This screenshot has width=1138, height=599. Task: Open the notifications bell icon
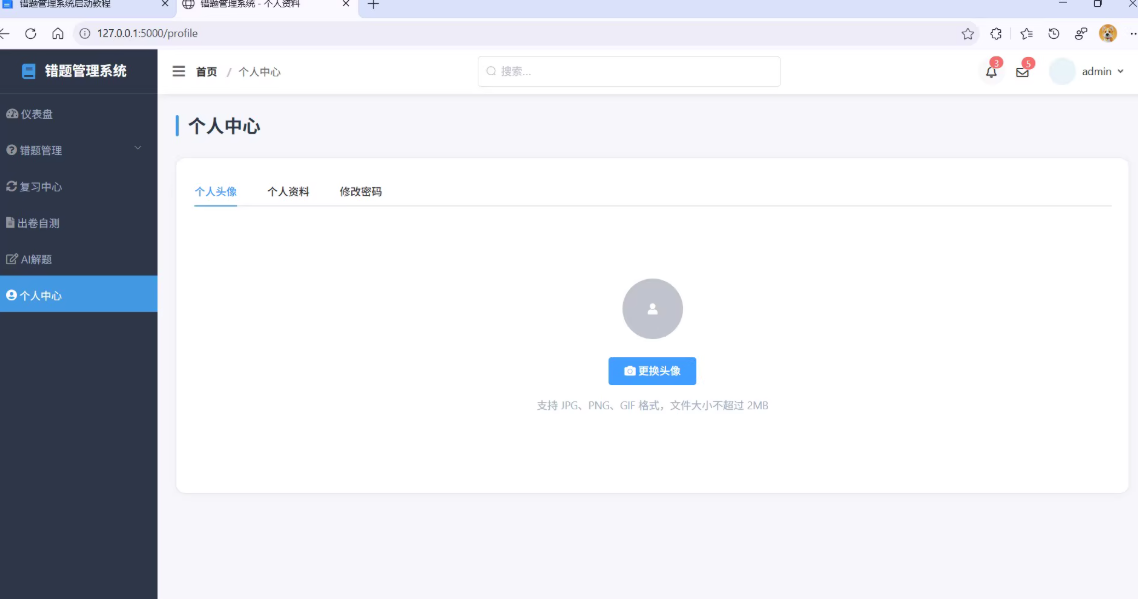point(991,71)
